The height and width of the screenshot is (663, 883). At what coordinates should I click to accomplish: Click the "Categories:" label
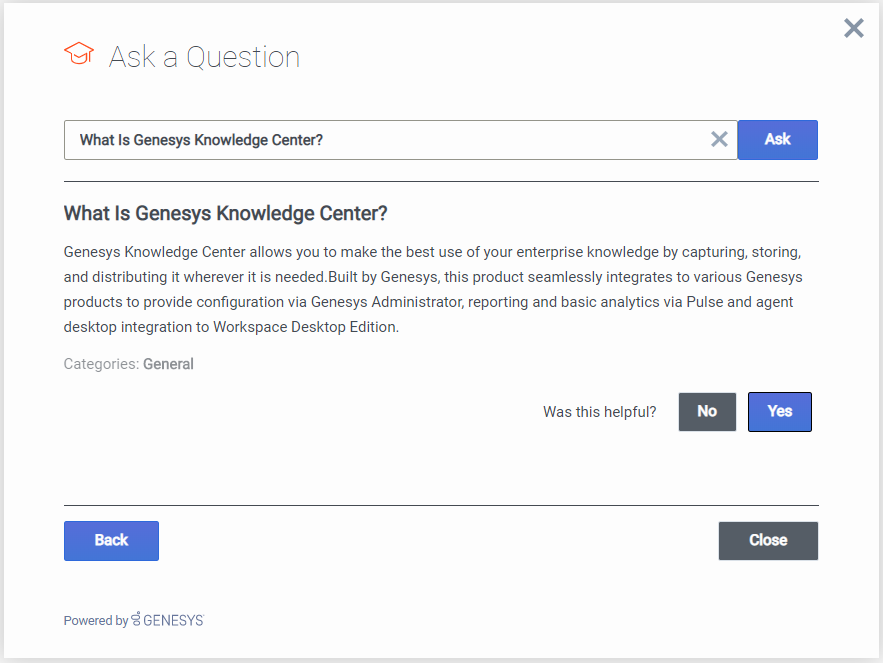pyautogui.click(x=101, y=364)
